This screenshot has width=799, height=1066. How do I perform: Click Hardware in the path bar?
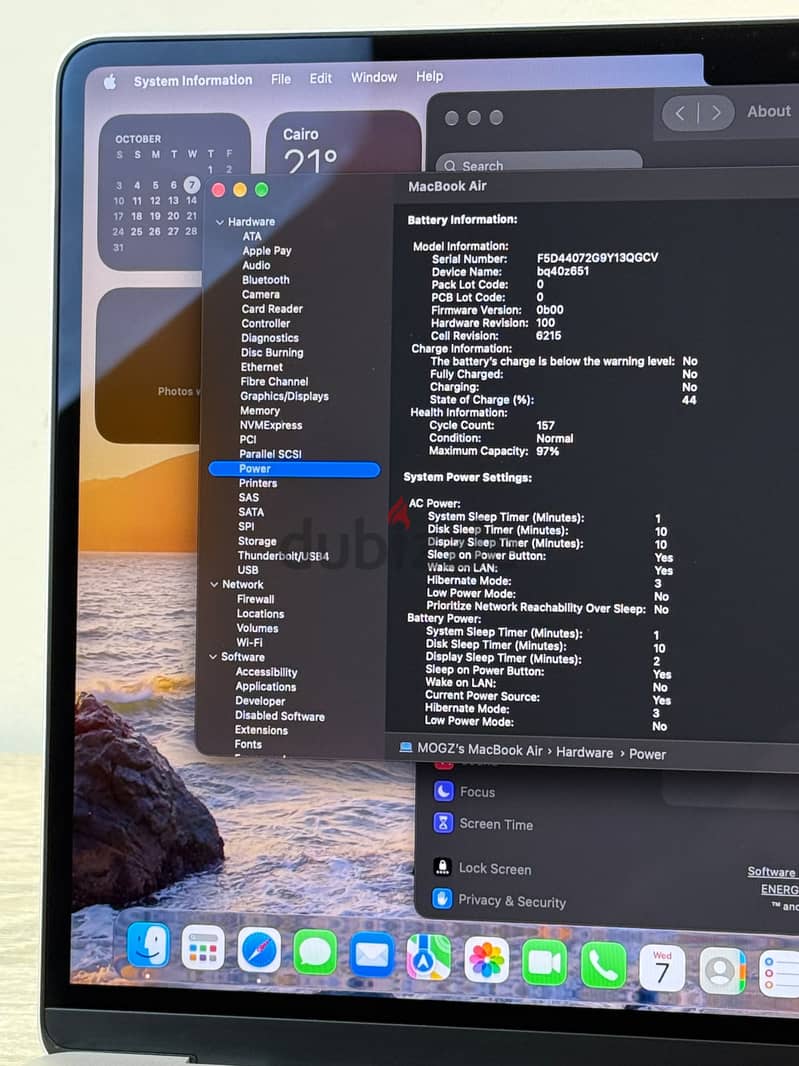[584, 752]
